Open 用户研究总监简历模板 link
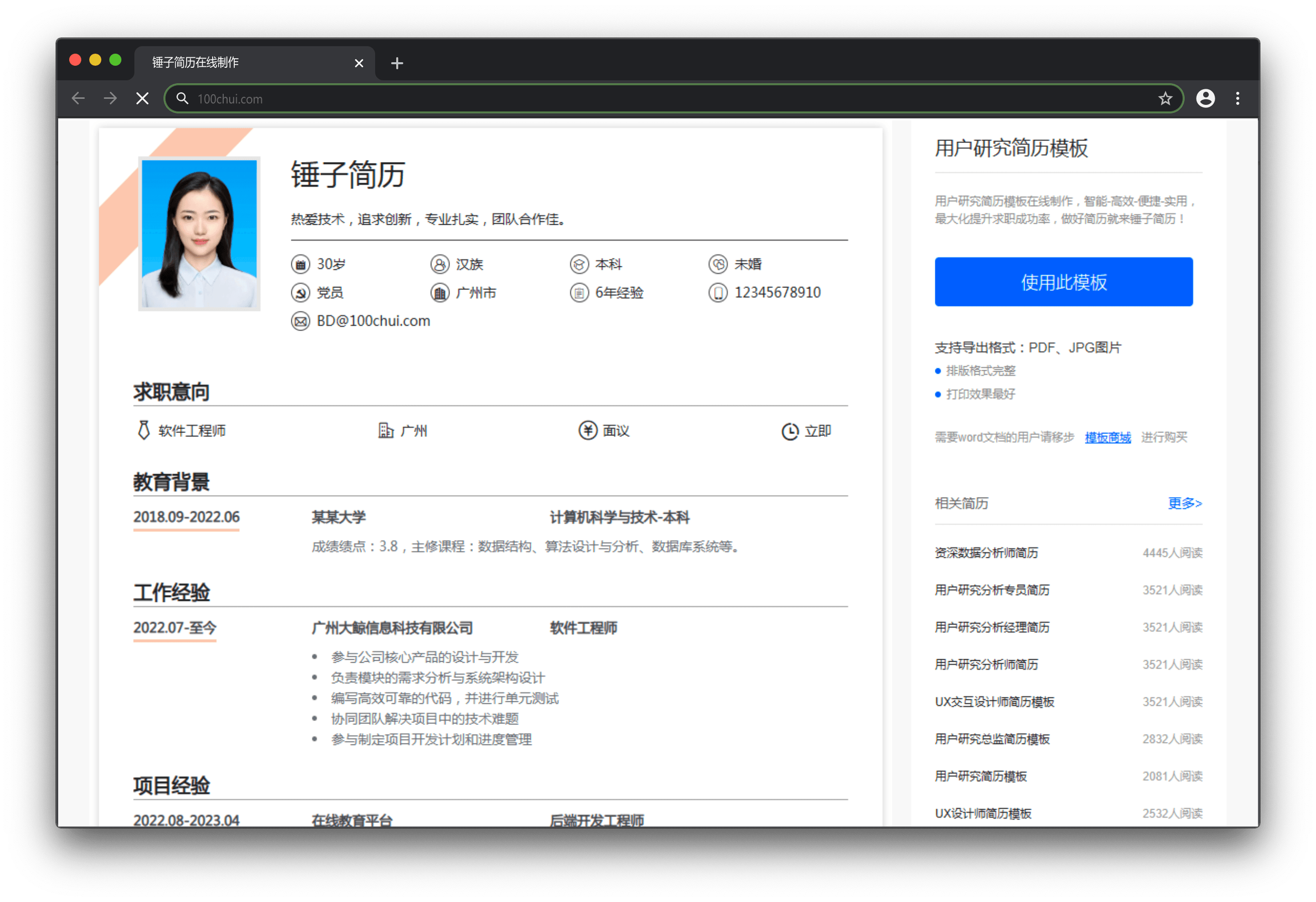This screenshot has width=1316, height=902. point(992,739)
